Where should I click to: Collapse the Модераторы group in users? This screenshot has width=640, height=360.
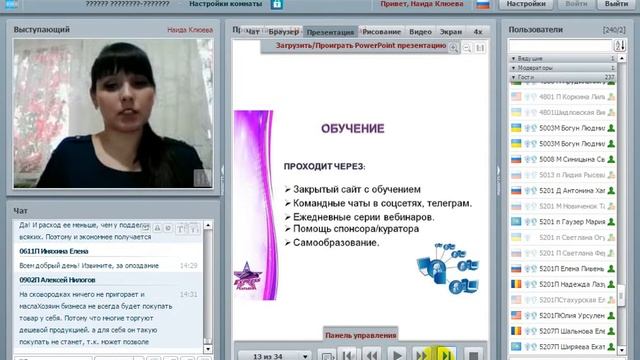click(513, 68)
